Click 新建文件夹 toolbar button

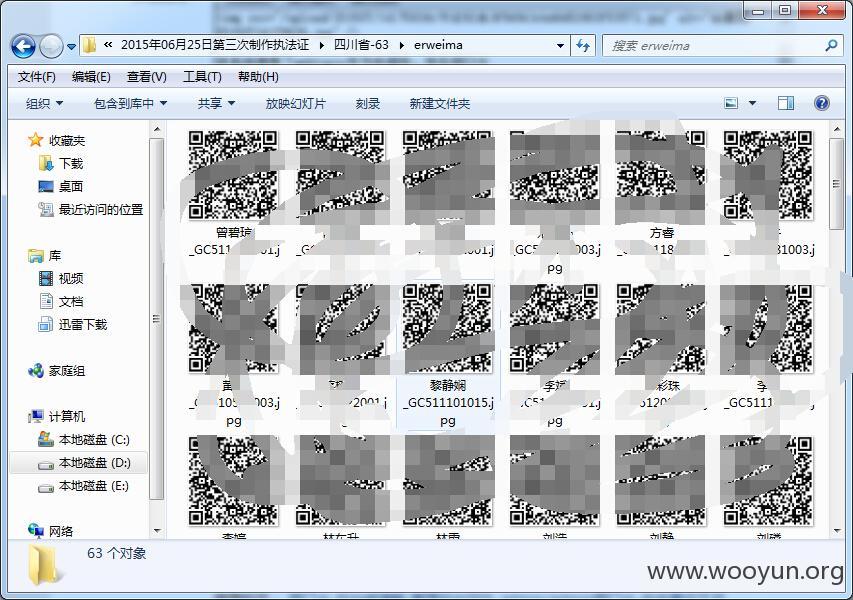click(440, 103)
